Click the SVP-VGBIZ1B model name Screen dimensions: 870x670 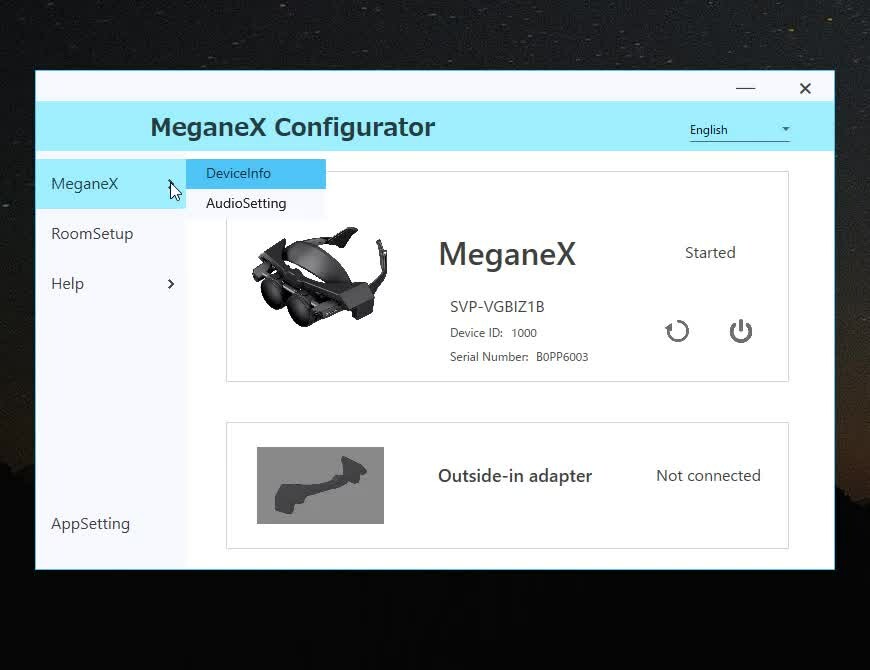497,307
